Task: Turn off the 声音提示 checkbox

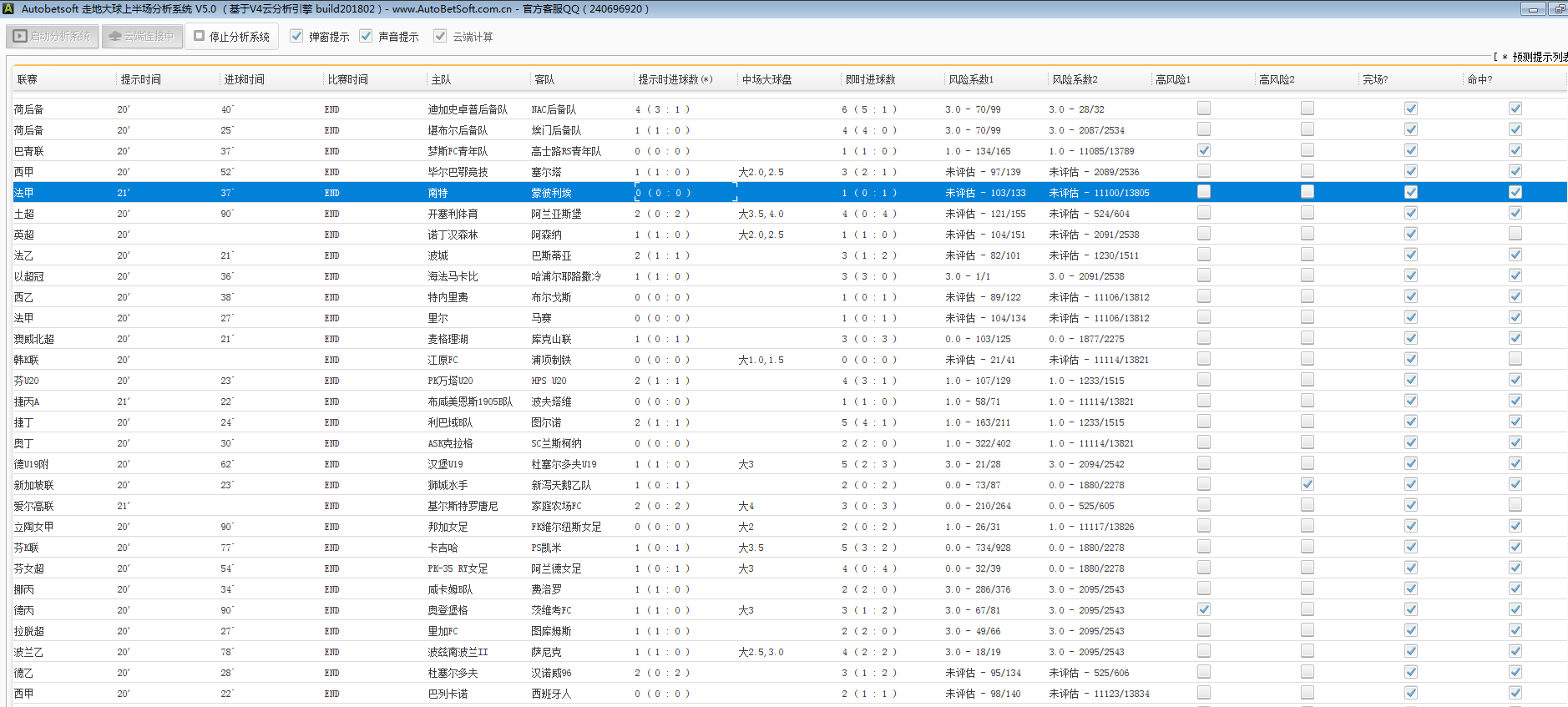Action: click(x=366, y=37)
